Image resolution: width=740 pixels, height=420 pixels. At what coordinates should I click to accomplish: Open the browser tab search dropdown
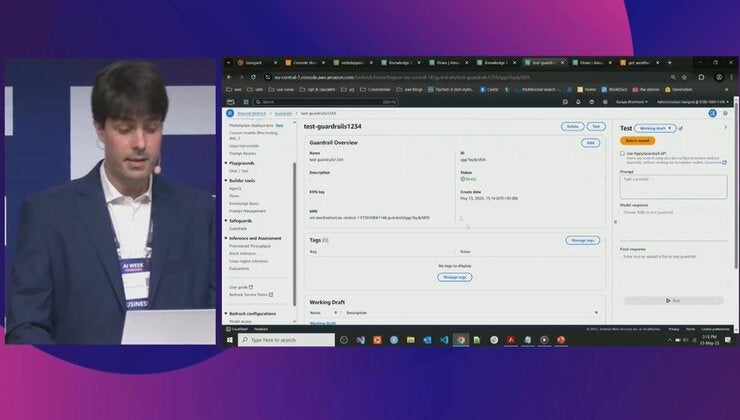[x=229, y=62]
